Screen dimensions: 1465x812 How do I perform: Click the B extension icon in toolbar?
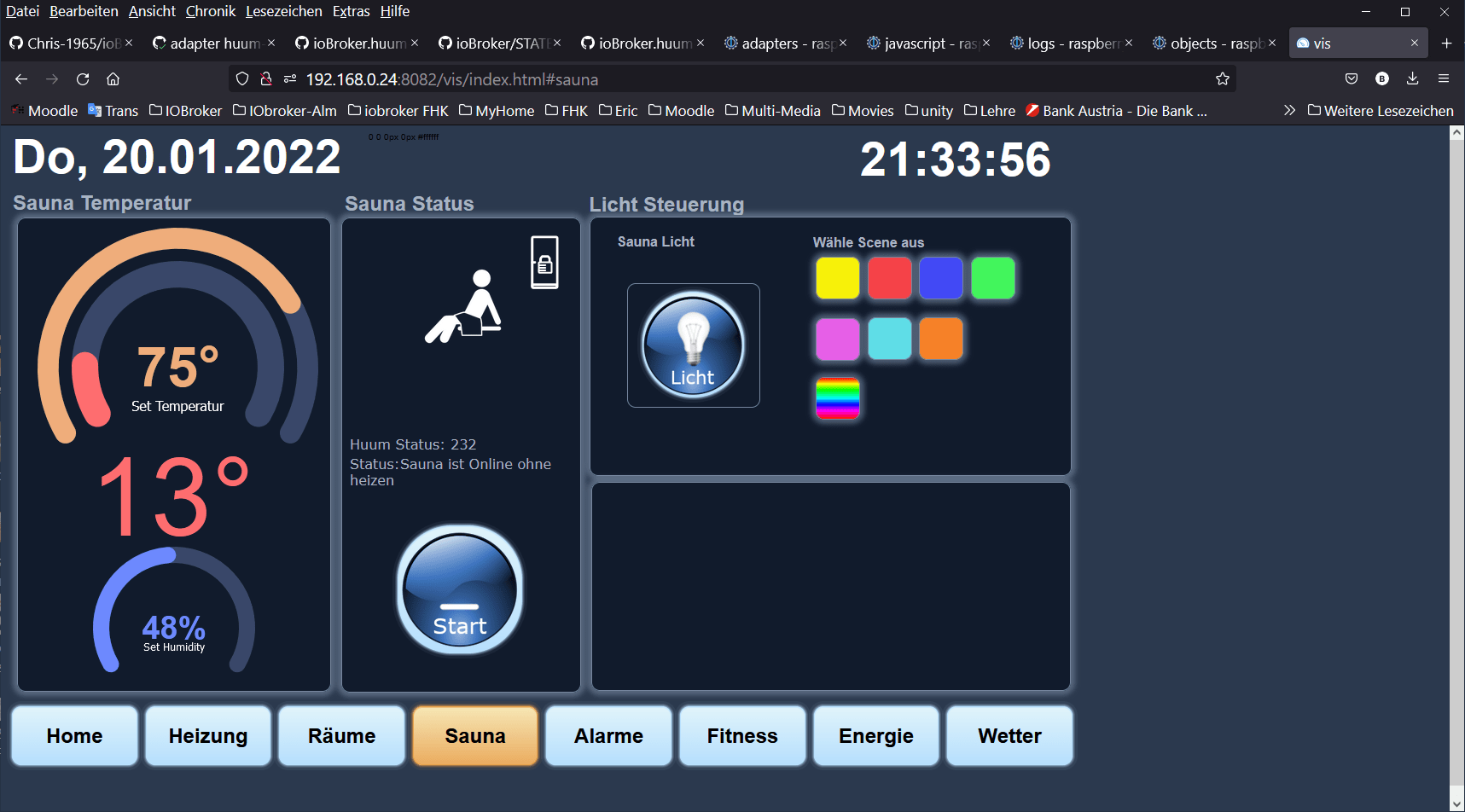(x=1382, y=79)
